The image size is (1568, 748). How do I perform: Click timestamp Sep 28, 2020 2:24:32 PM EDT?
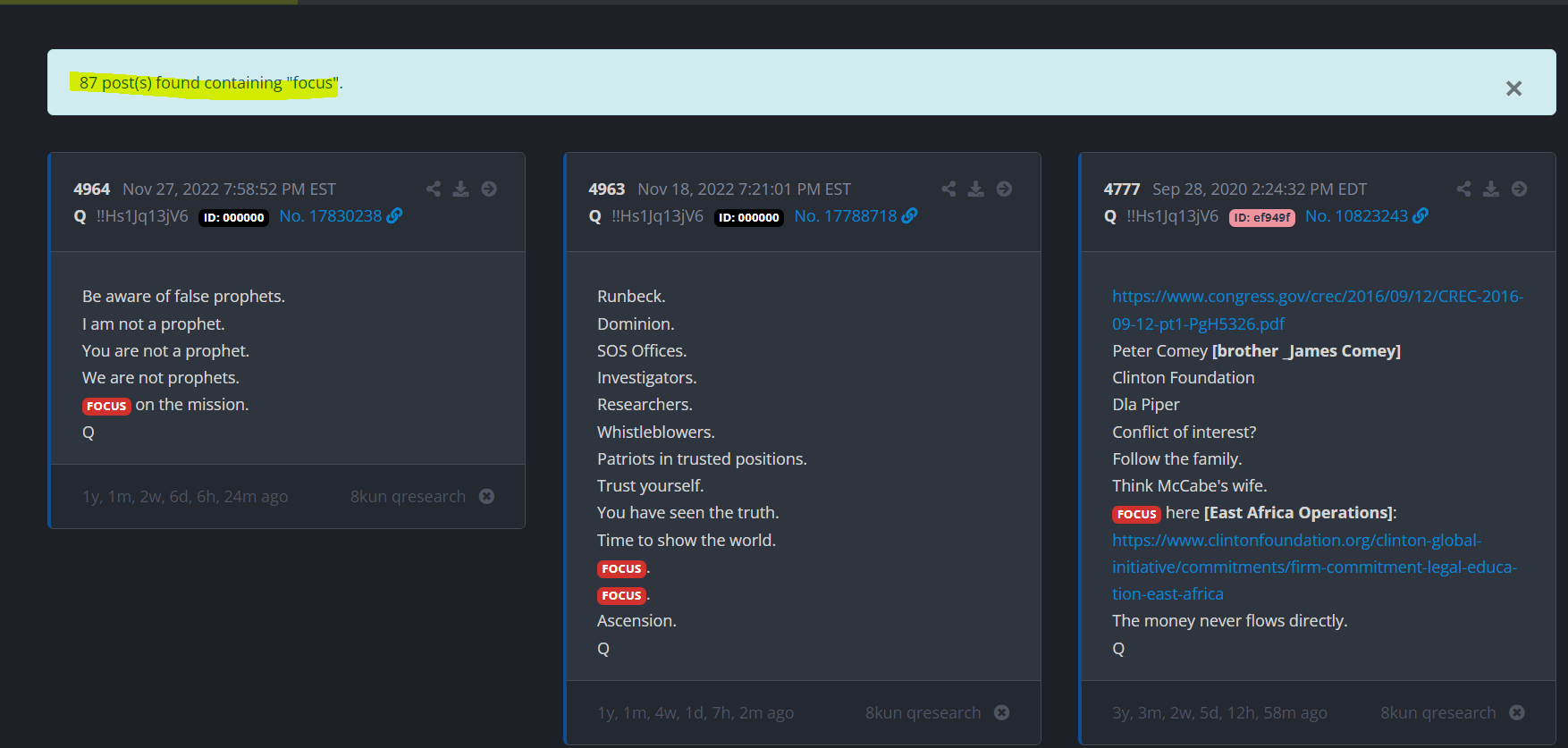pos(1260,189)
